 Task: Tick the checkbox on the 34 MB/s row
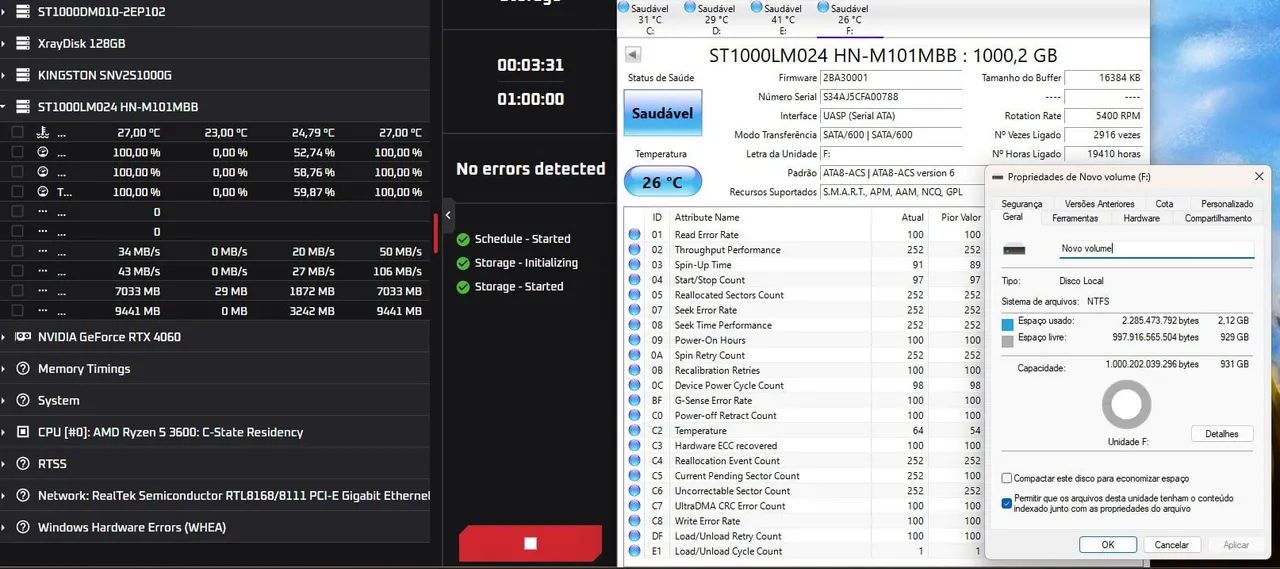[17, 251]
